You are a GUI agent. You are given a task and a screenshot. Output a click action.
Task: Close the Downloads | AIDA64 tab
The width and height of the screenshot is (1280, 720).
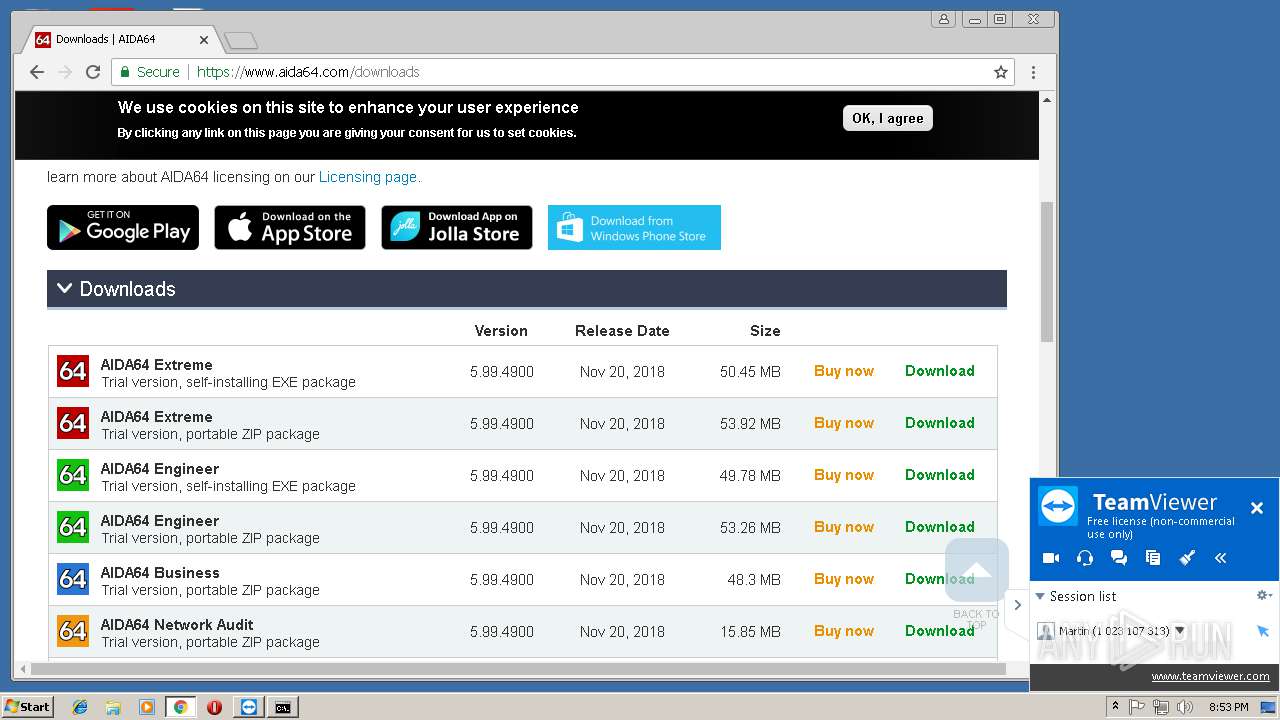[x=204, y=40]
